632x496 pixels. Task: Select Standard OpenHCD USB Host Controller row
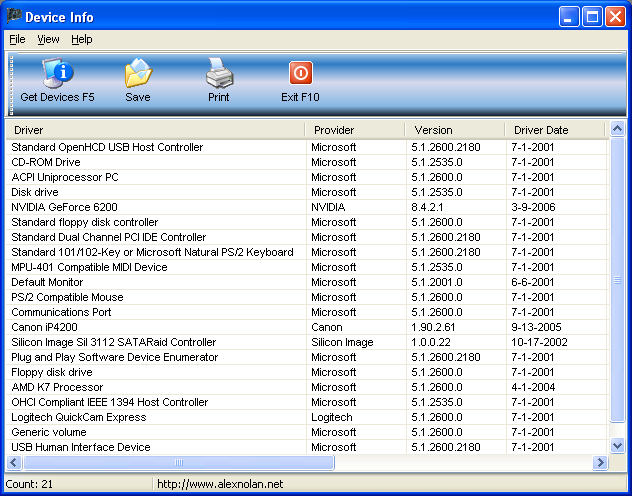(x=306, y=147)
